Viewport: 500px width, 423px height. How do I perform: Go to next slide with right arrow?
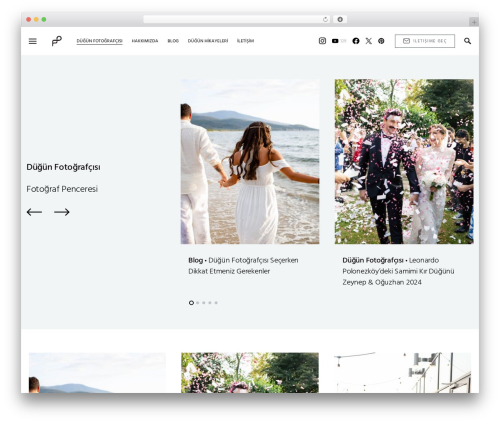(x=62, y=212)
